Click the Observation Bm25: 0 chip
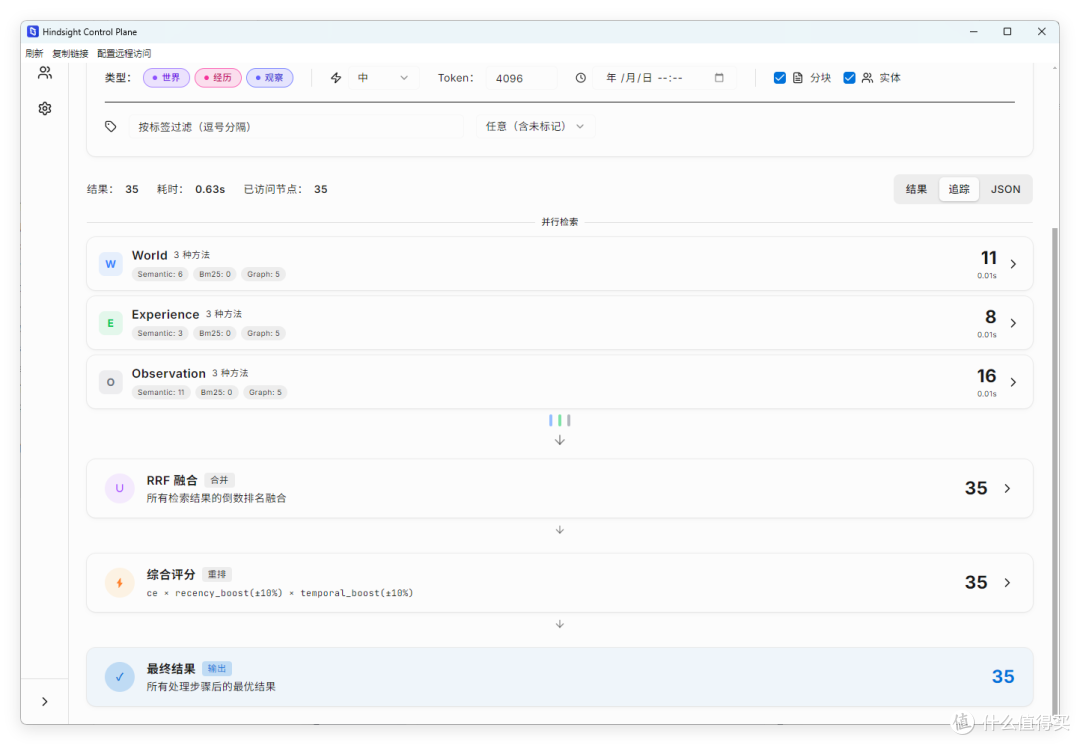 216,392
